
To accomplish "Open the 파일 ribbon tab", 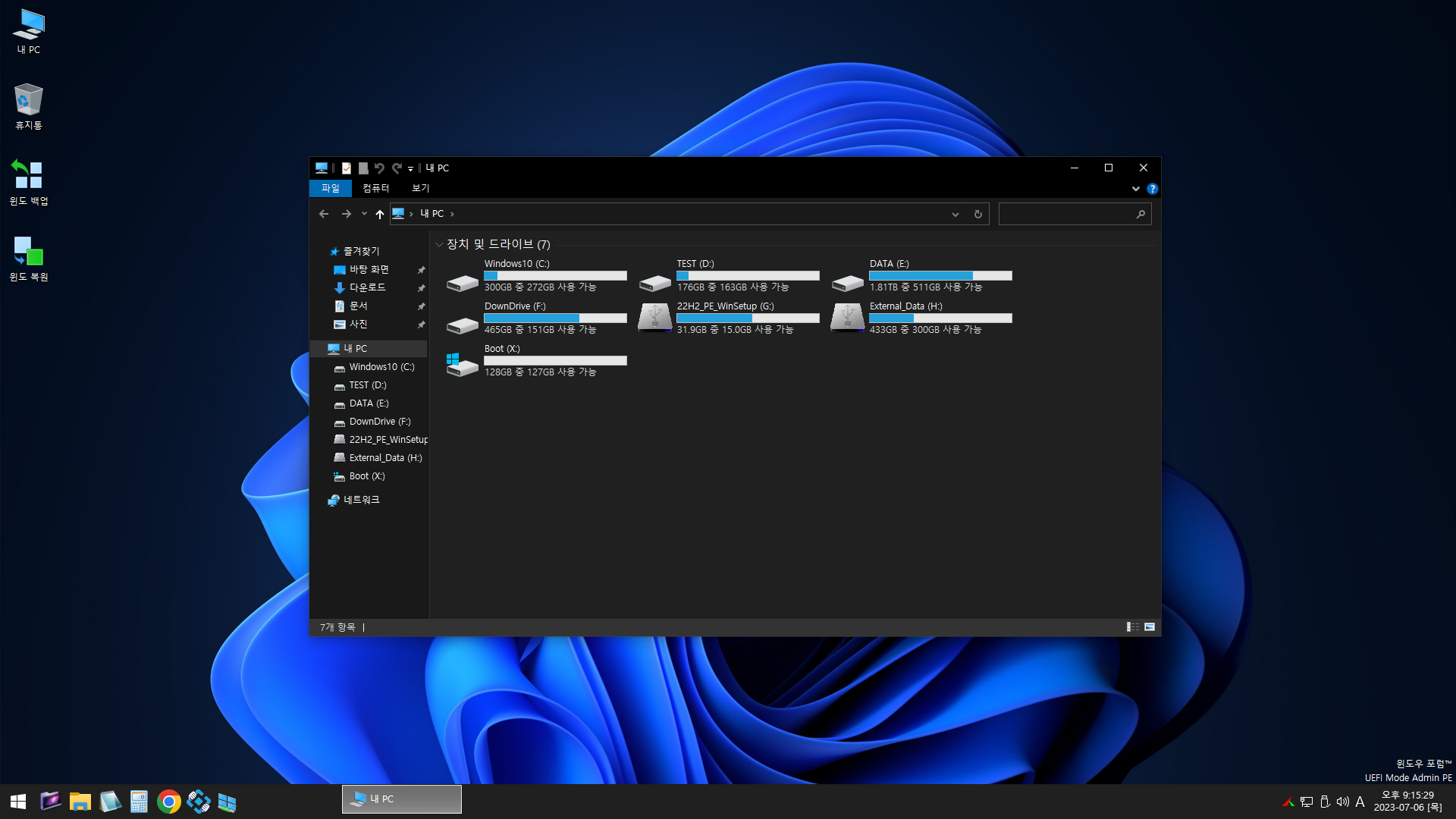I will [x=331, y=188].
